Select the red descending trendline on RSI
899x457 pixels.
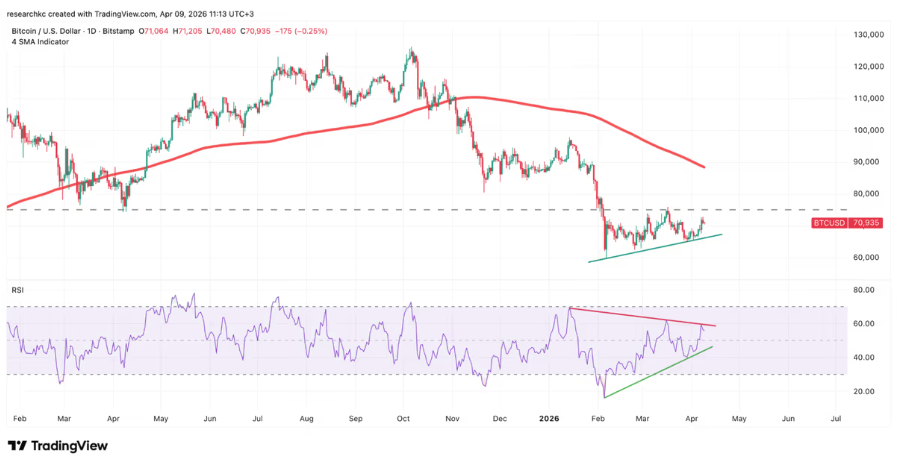coord(640,318)
